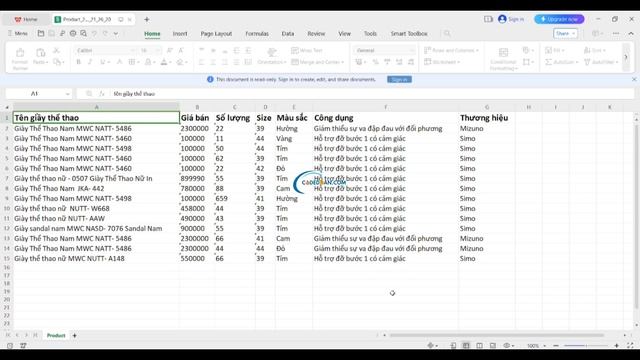The image size is (640, 360).
Task: Open the Menu button
Action: coord(18,33)
